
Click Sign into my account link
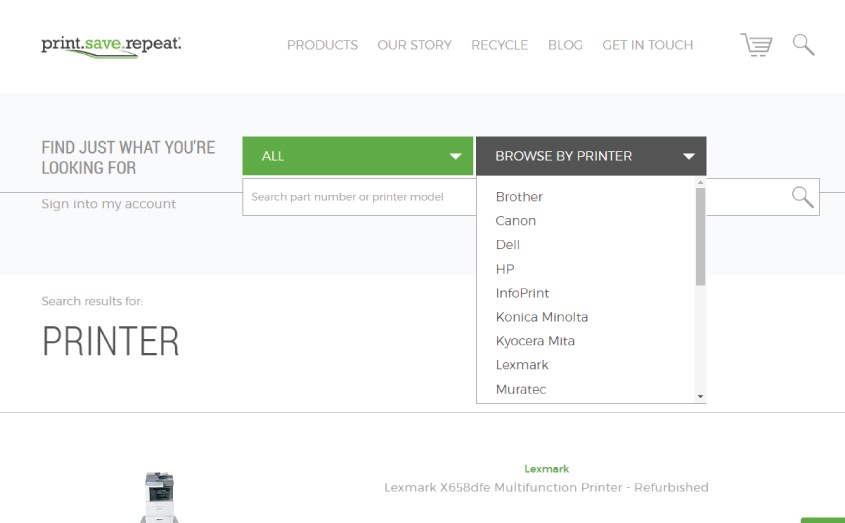(x=108, y=204)
